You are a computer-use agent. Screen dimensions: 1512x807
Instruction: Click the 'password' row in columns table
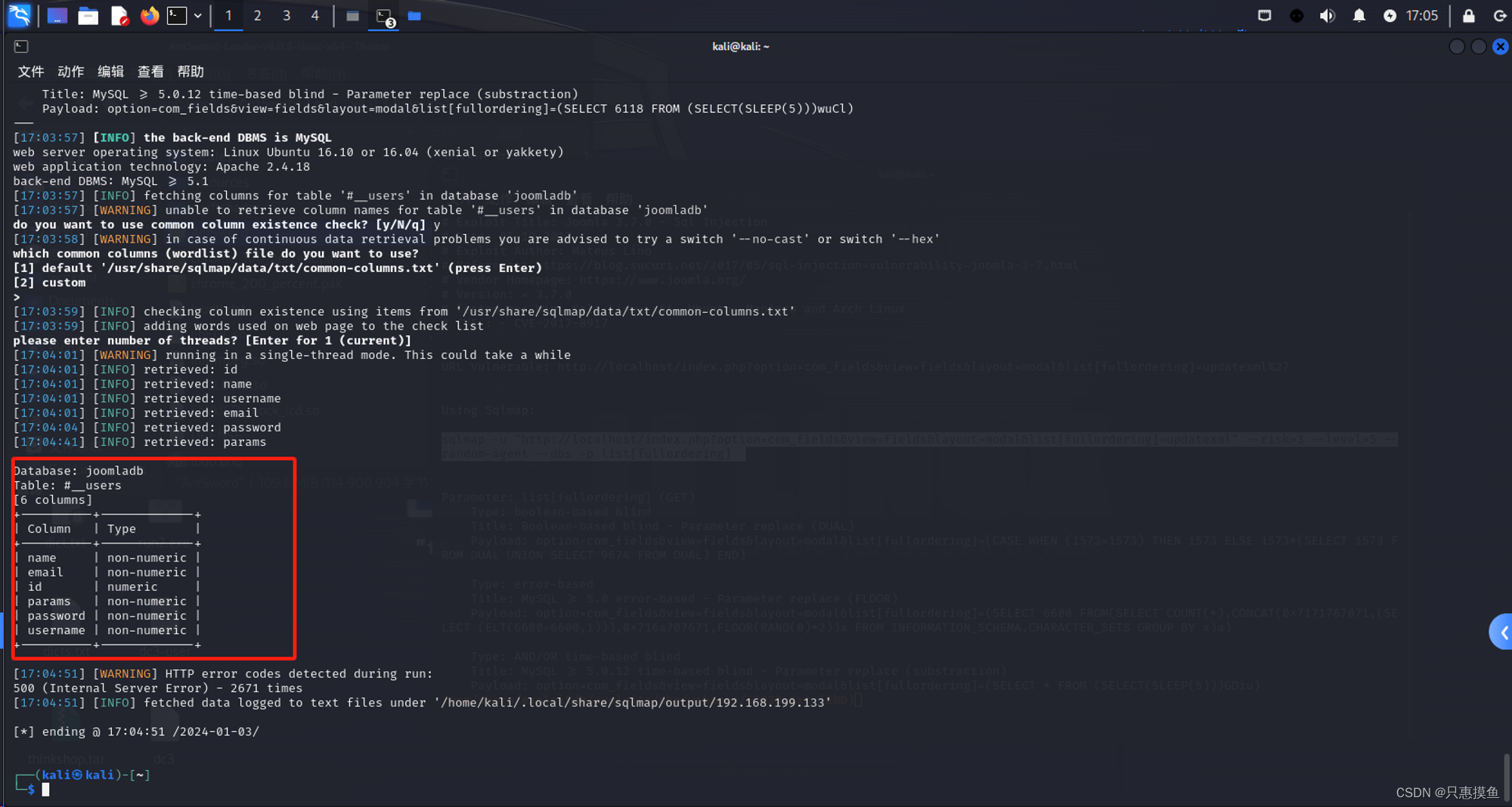pyautogui.click(x=107, y=616)
